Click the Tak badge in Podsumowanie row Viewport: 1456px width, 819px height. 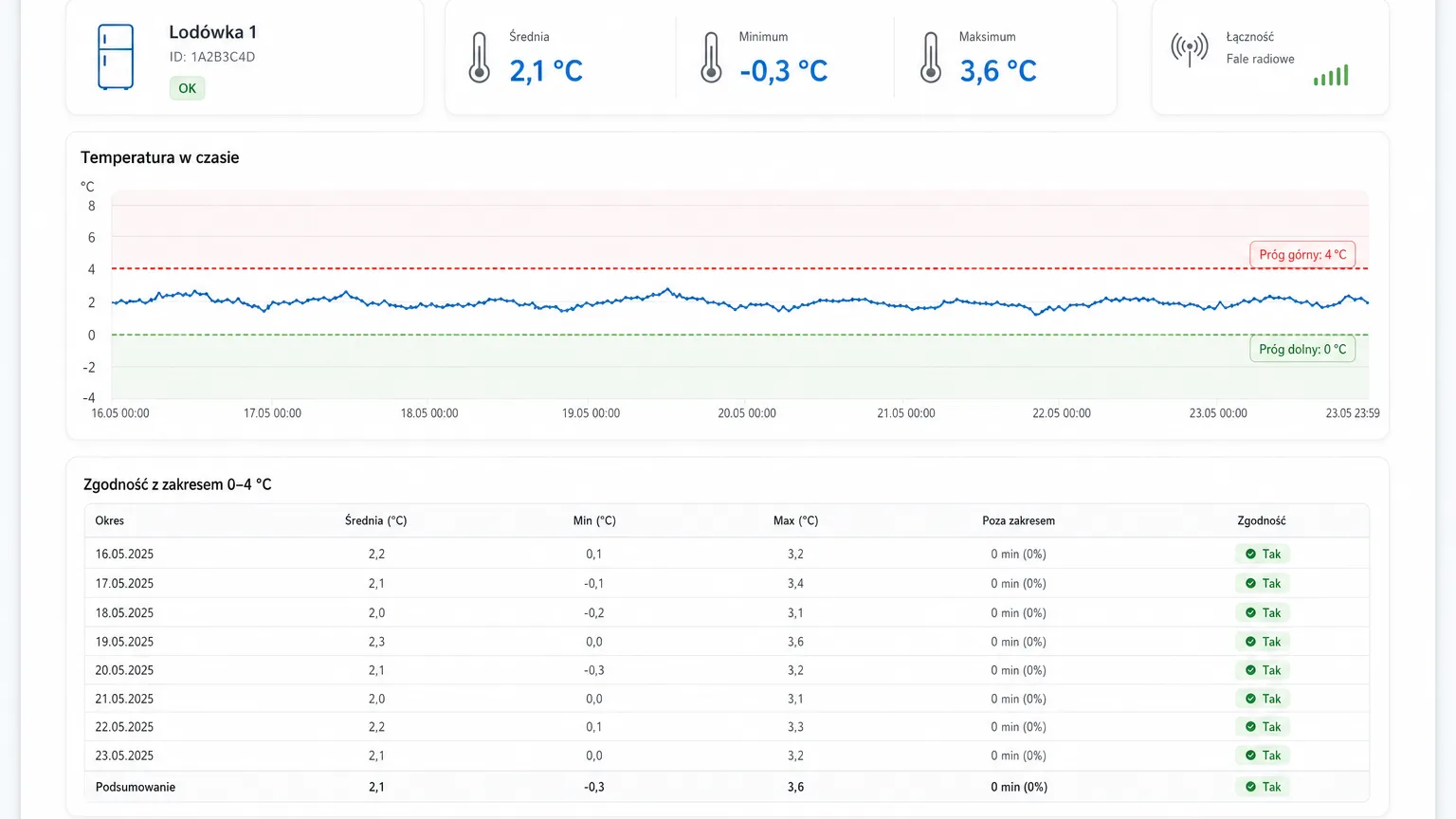coord(1263,787)
